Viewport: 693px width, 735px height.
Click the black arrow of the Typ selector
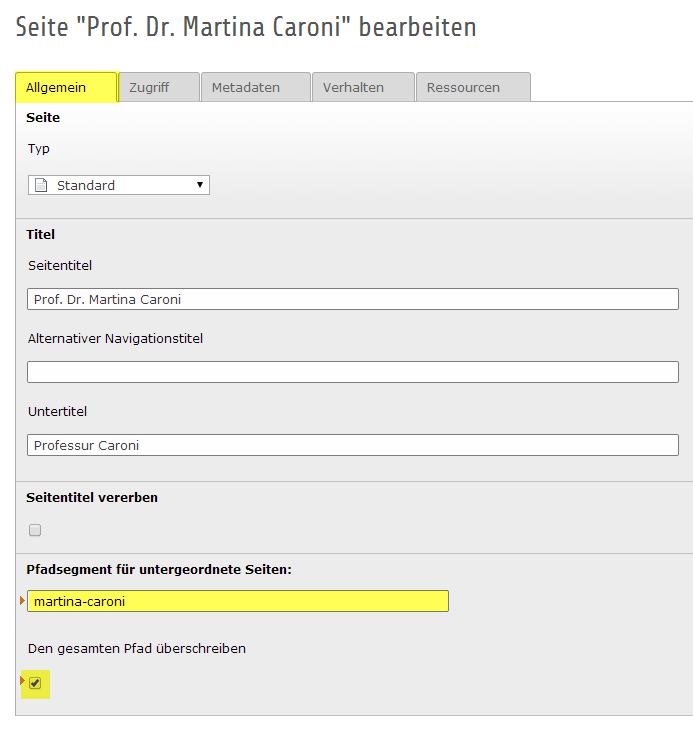click(200, 185)
